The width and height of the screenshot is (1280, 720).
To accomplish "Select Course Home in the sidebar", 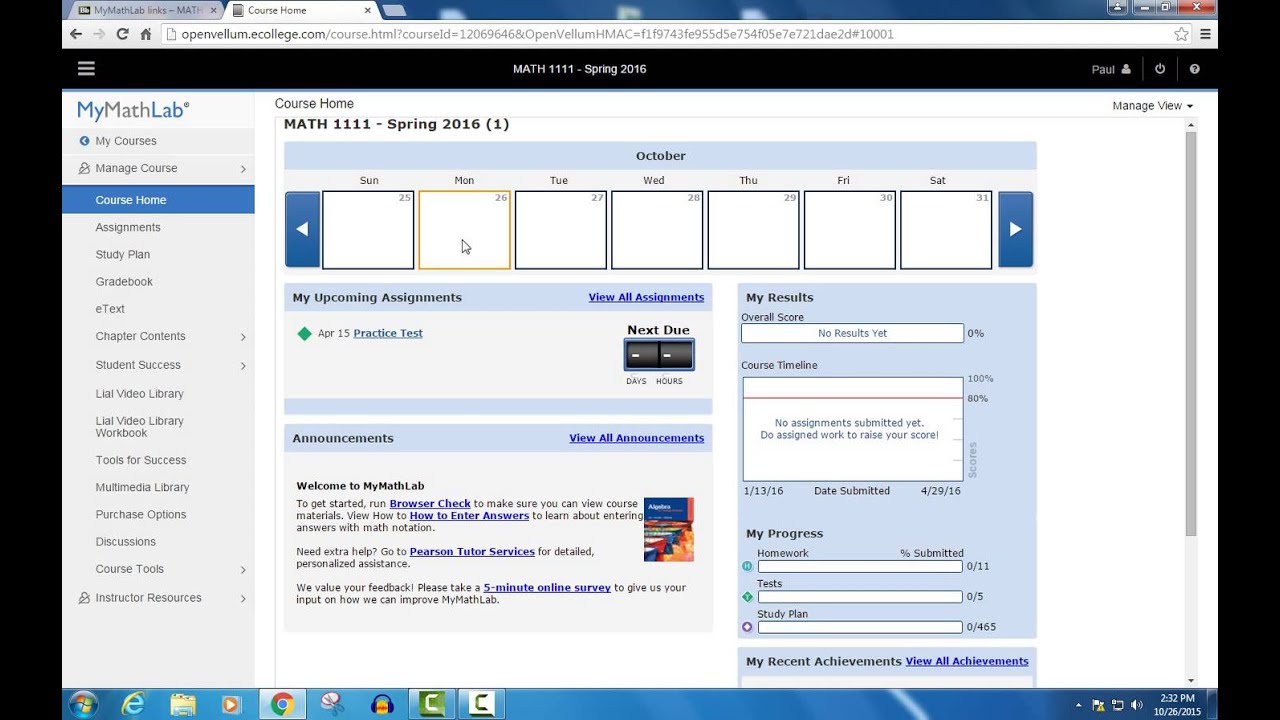I will pyautogui.click(x=158, y=200).
